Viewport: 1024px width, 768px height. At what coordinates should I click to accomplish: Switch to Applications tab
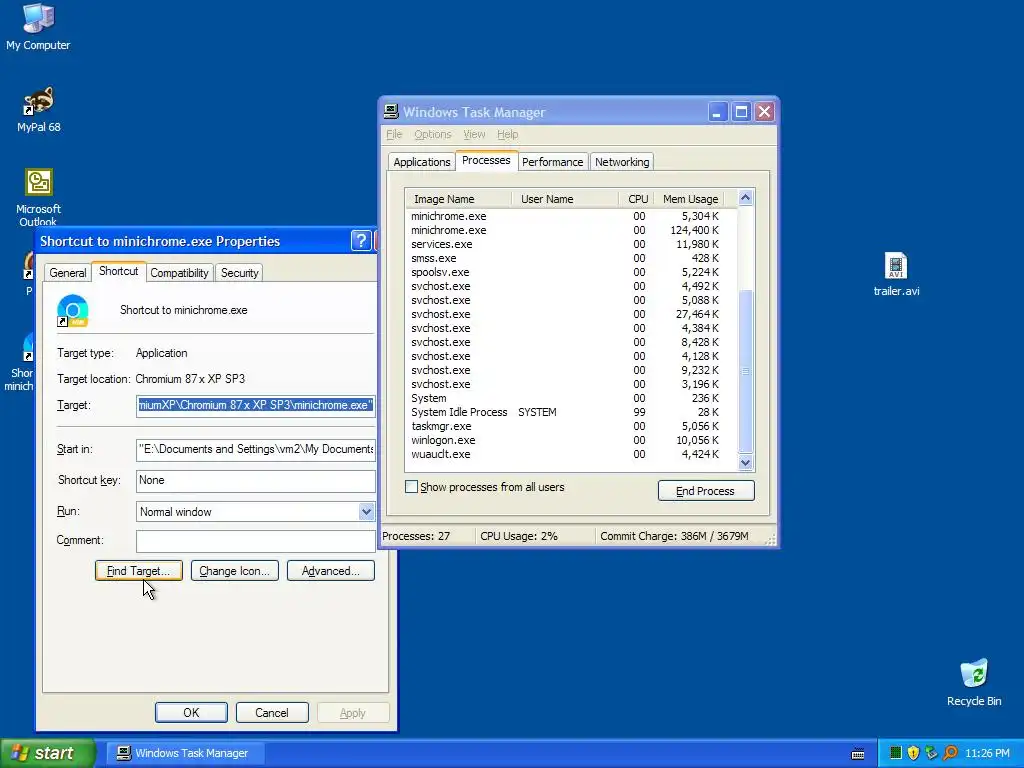[x=421, y=162]
